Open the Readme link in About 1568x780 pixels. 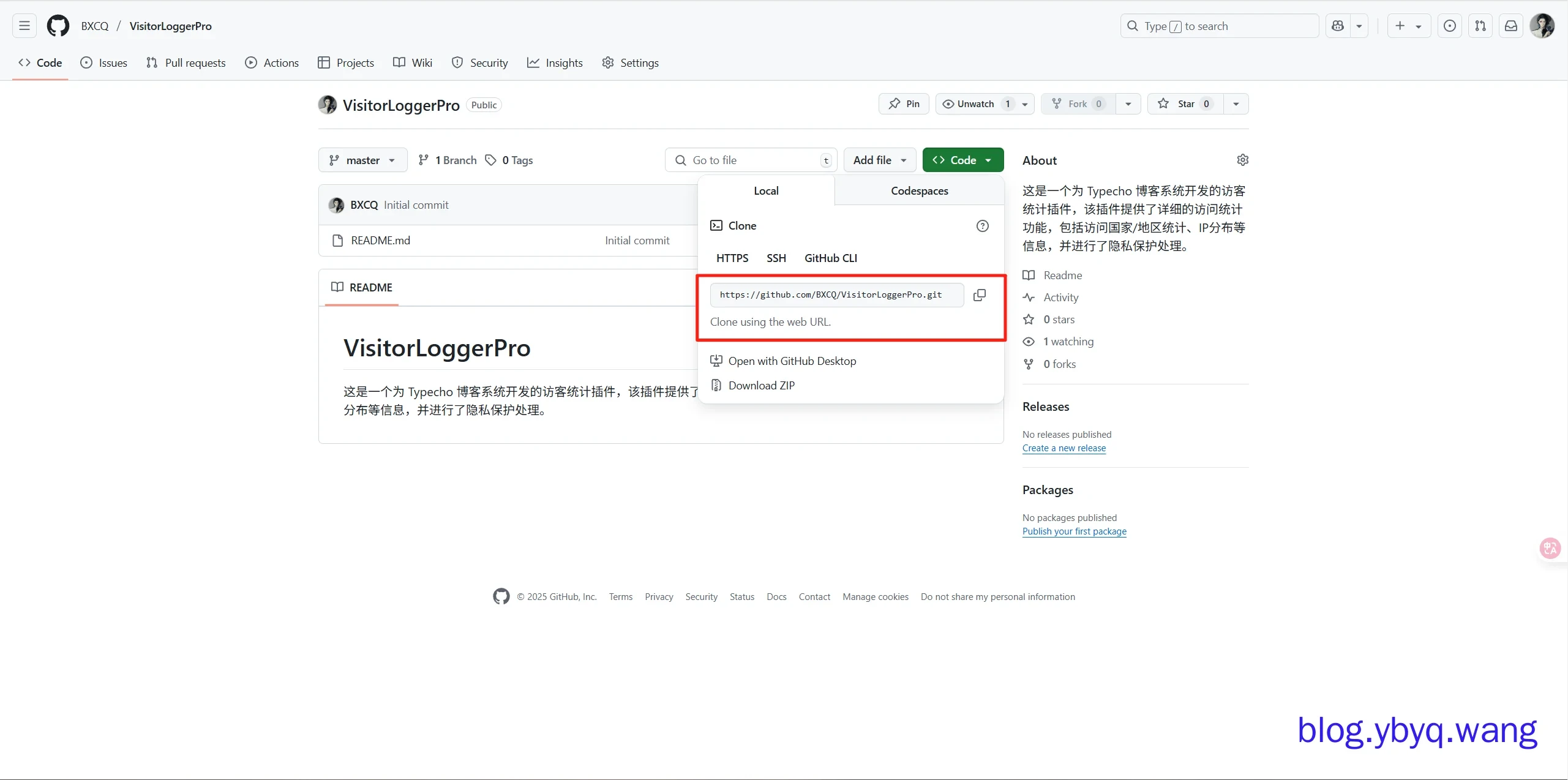1052,275
